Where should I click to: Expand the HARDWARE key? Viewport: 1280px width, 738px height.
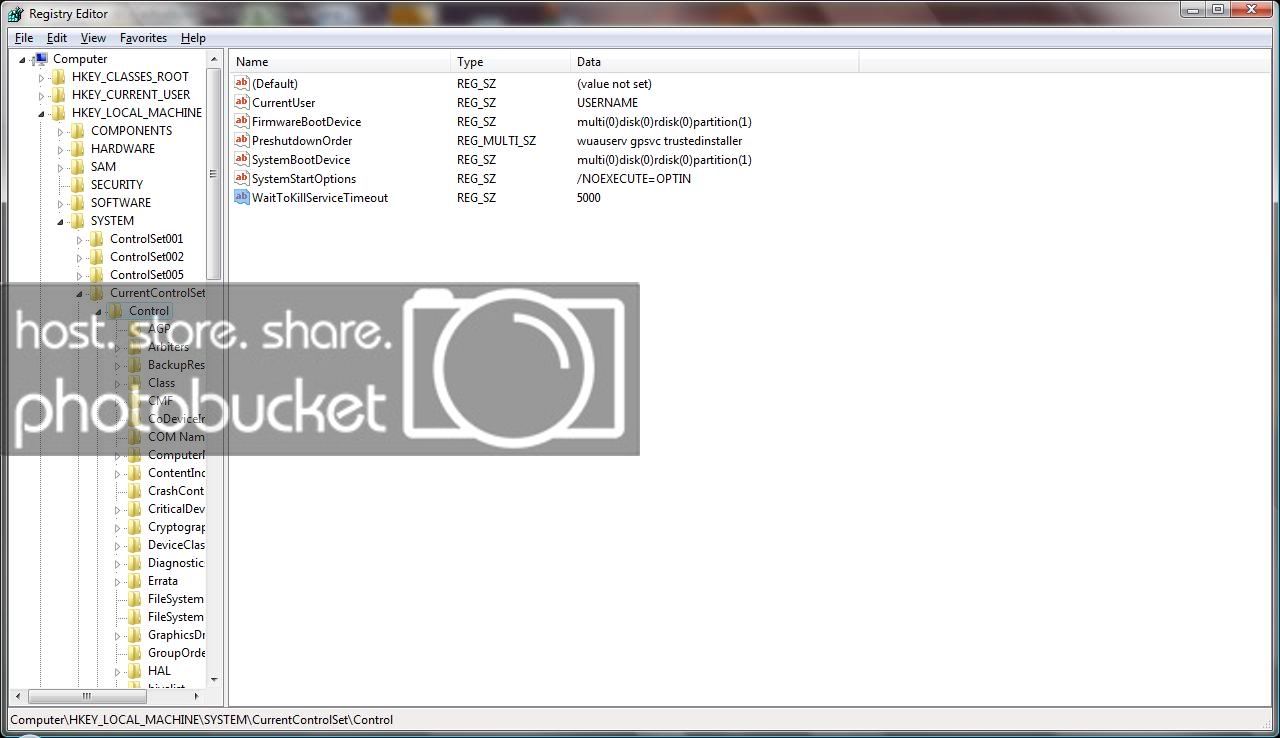[60, 150]
